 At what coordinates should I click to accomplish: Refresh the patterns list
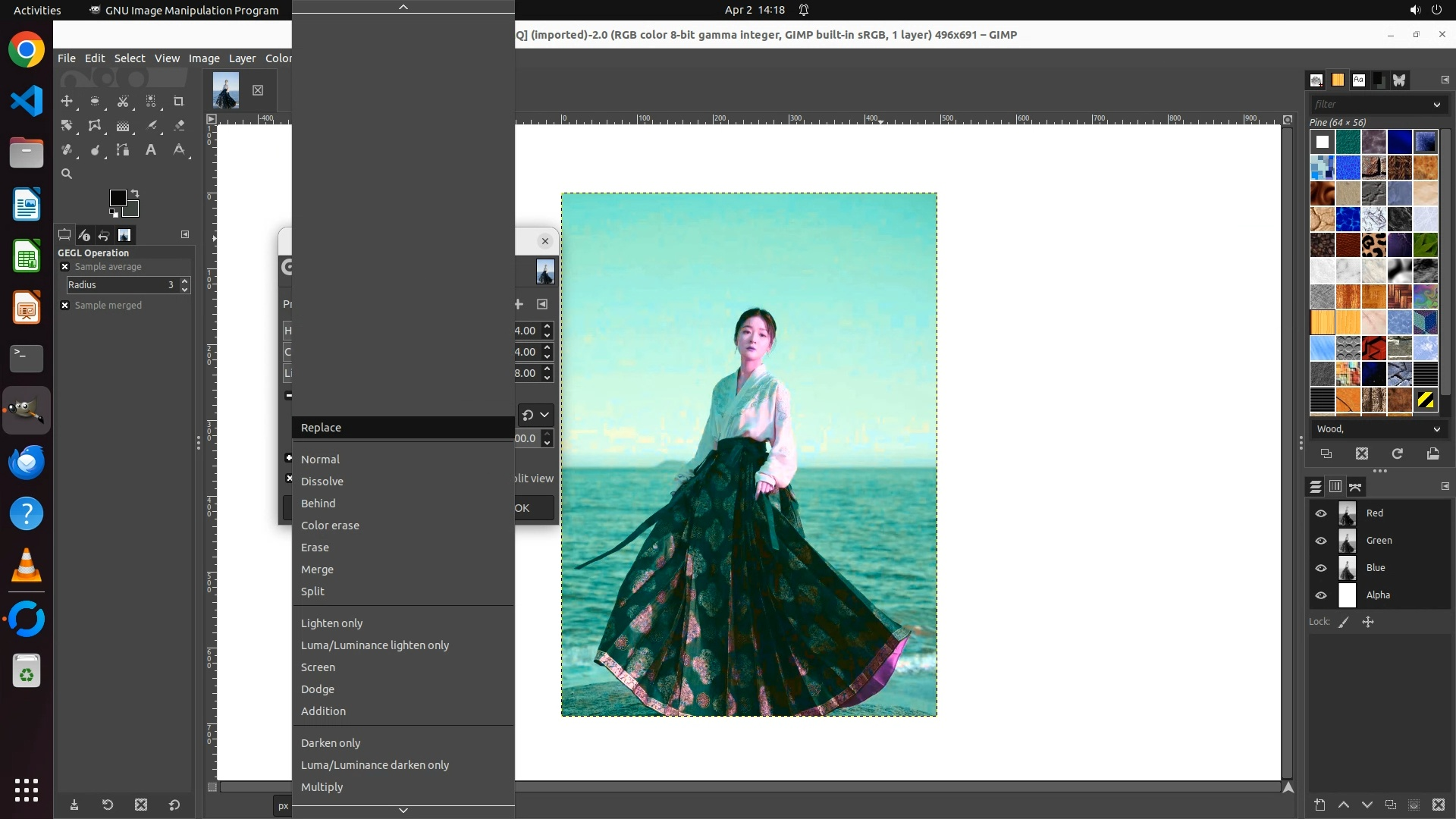tap(1397, 453)
